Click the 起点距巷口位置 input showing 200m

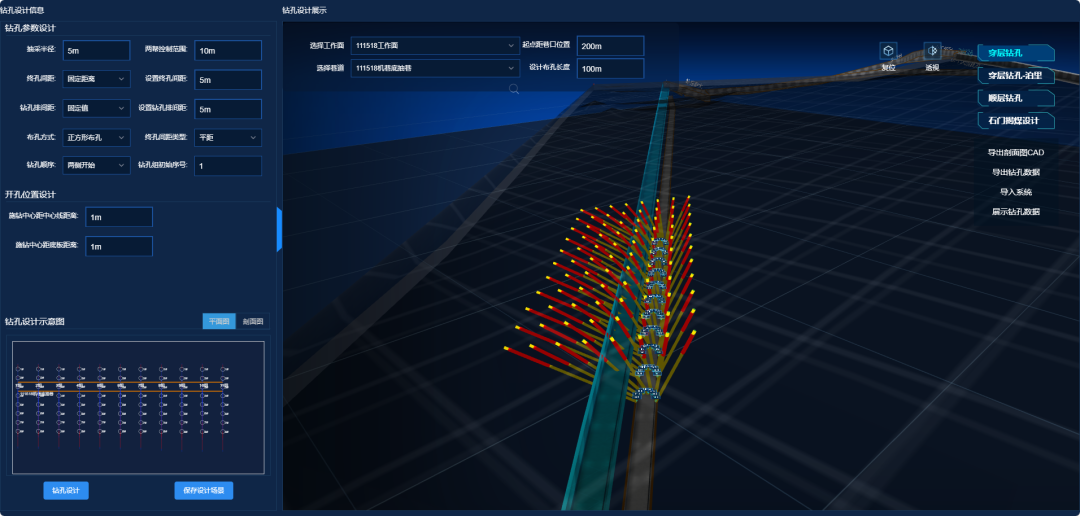click(610, 46)
